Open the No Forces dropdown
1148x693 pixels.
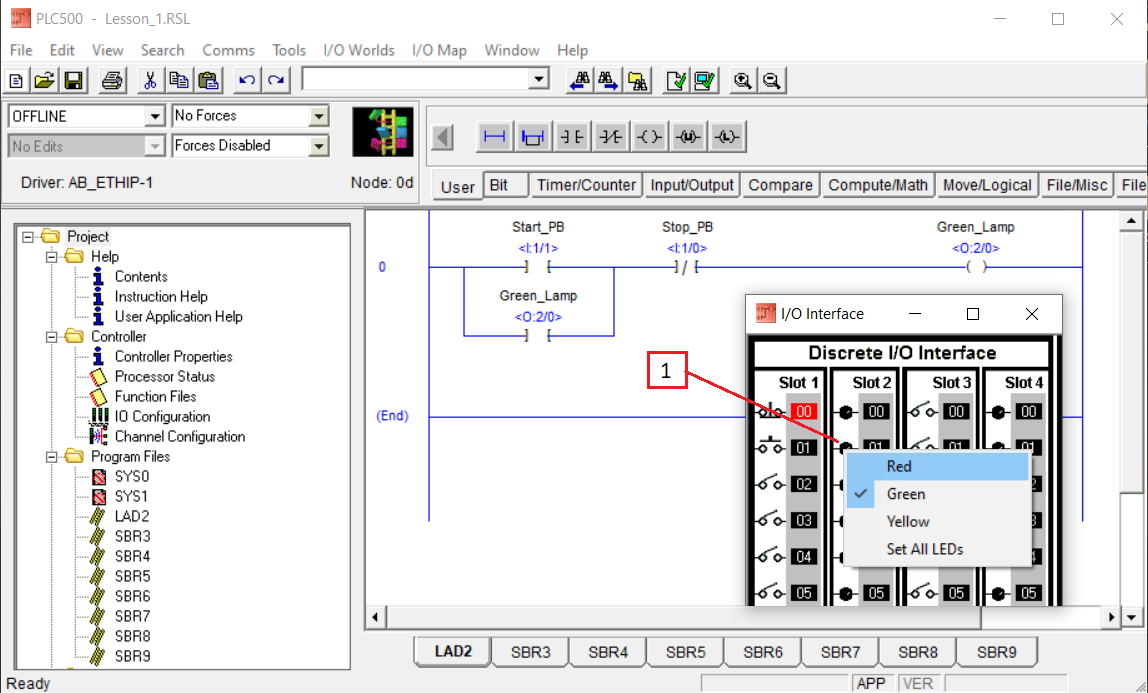[x=318, y=116]
